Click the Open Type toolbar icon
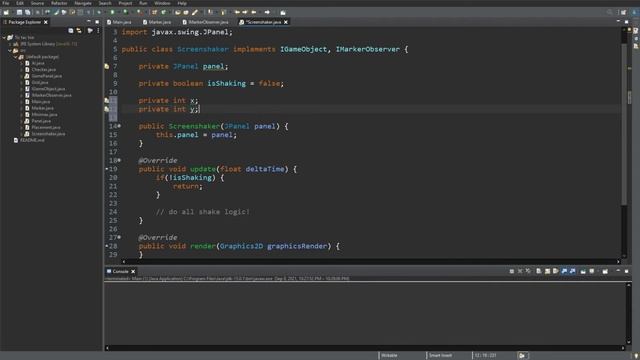 click(178, 12)
